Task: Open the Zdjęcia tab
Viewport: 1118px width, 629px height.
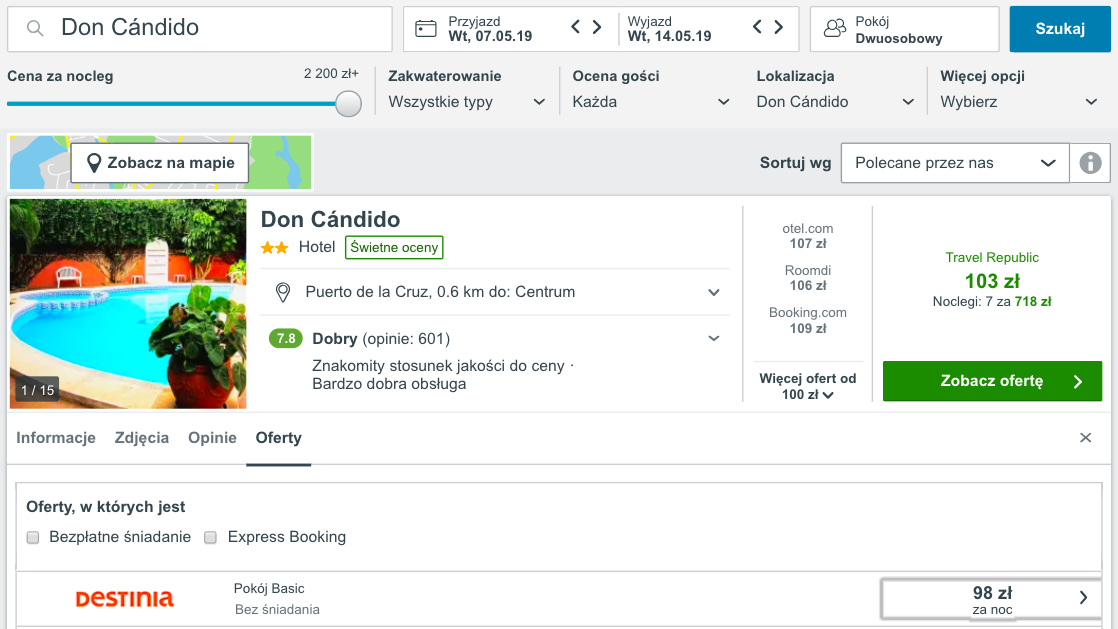Action: coord(142,438)
